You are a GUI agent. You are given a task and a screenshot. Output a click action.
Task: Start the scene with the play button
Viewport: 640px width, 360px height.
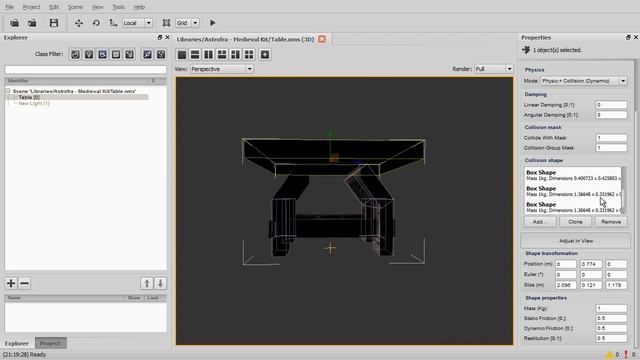pyautogui.click(x=212, y=23)
